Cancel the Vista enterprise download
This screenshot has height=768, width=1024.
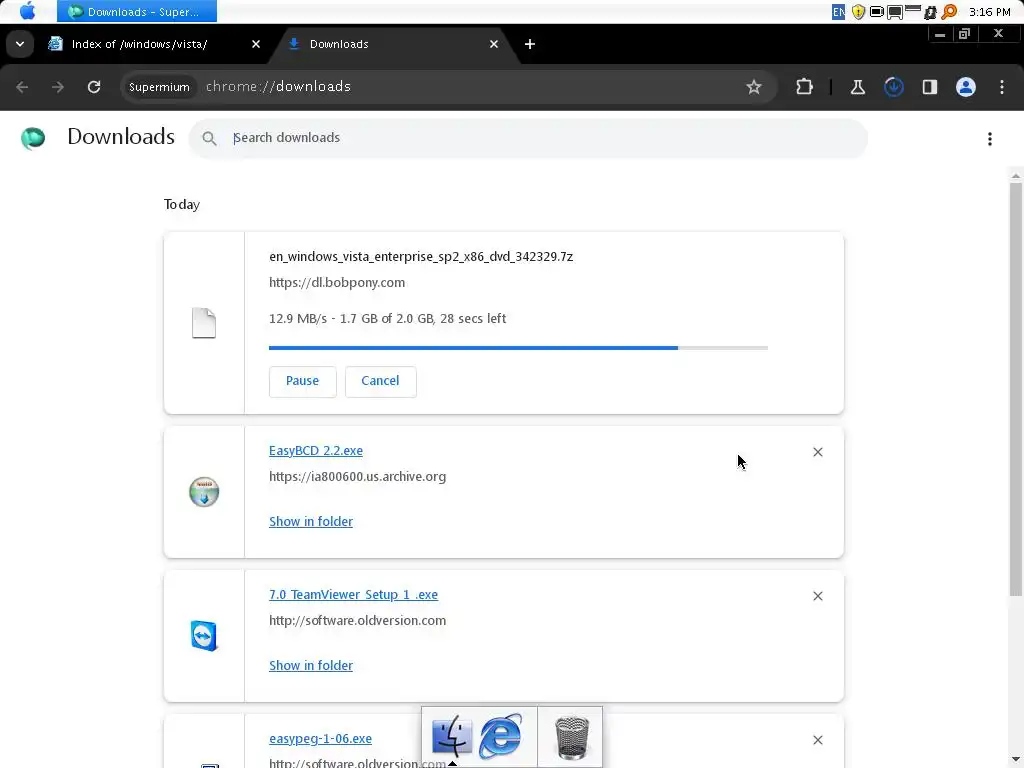point(380,381)
